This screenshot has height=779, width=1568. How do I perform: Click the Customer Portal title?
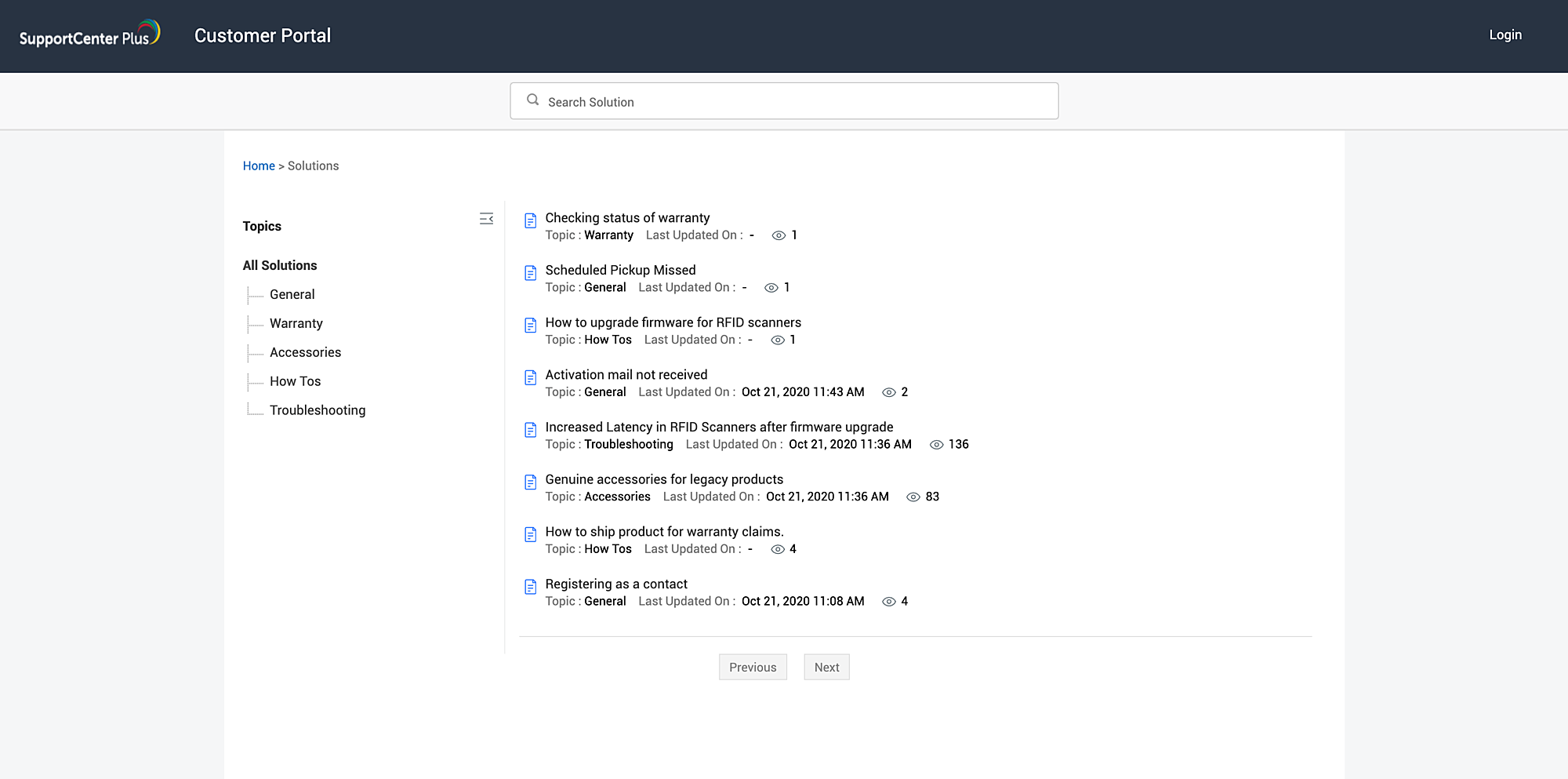(263, 35)
